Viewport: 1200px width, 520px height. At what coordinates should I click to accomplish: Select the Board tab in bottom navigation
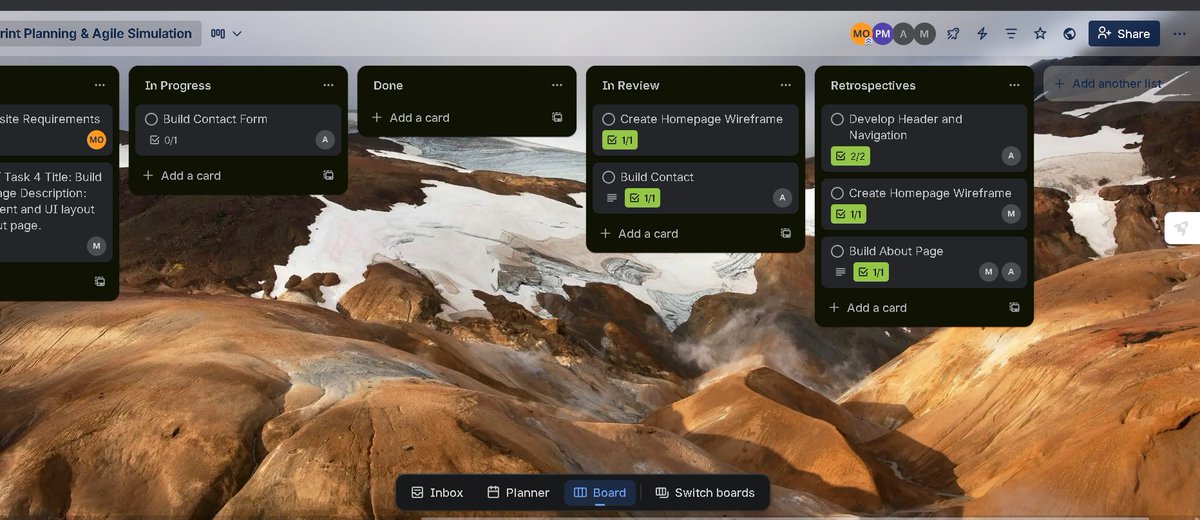coord(600,492)
